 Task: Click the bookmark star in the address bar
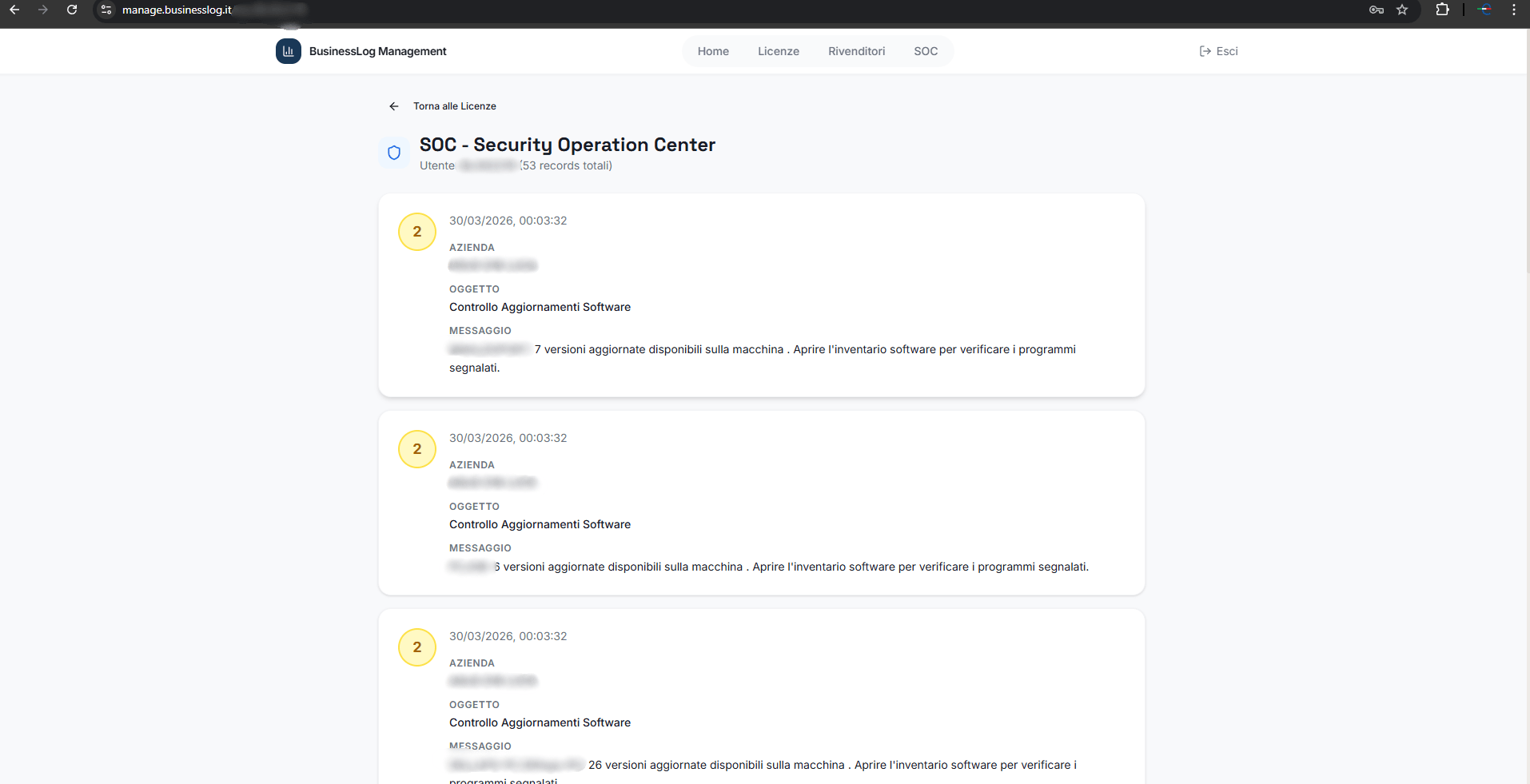click(1403, 10)
